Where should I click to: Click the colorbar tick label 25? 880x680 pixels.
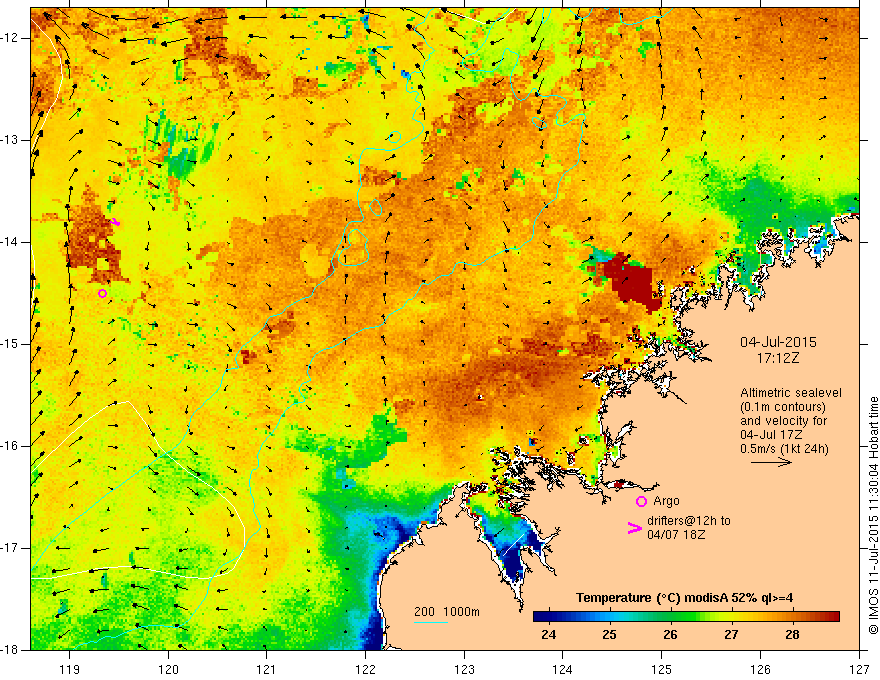click(x=609, y=635)
